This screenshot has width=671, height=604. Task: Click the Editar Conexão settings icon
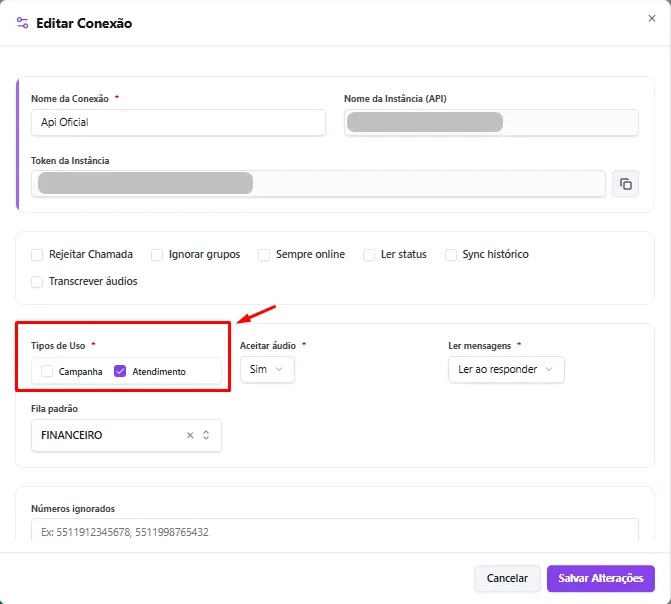click(22, 23)
